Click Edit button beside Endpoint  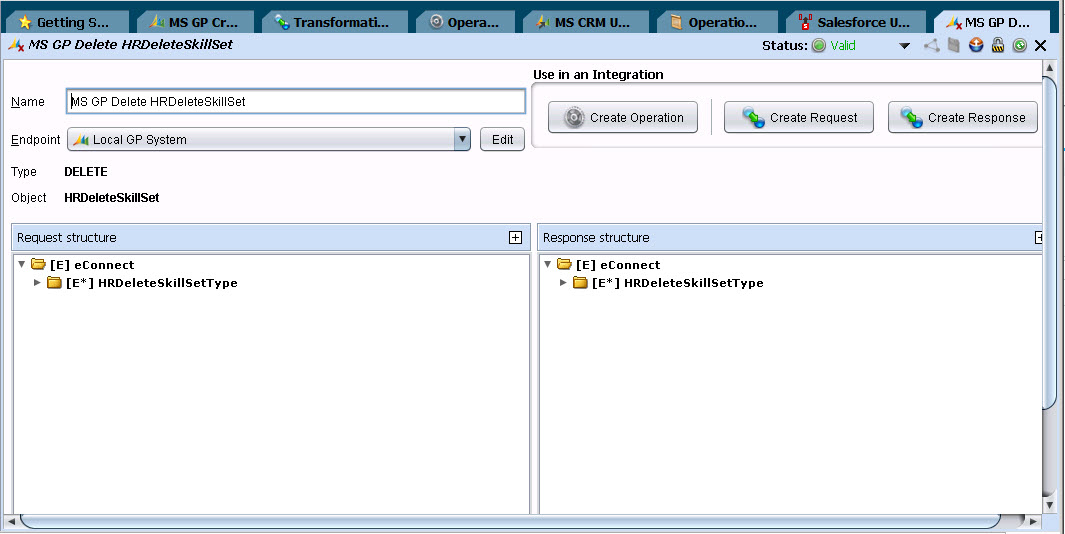coord(502,139)
